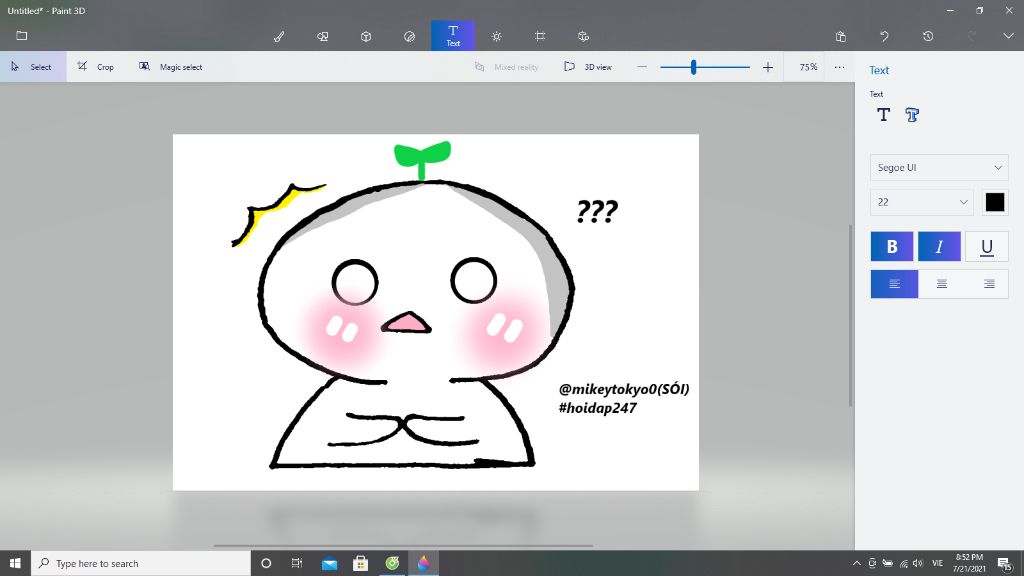Choose the Select tool
The height and width of the screenshot is (576, 1024).
click(x=33, y=67)
